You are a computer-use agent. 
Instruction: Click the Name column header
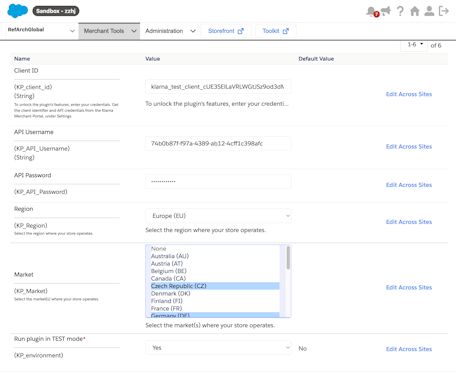[x=22, y=59]
